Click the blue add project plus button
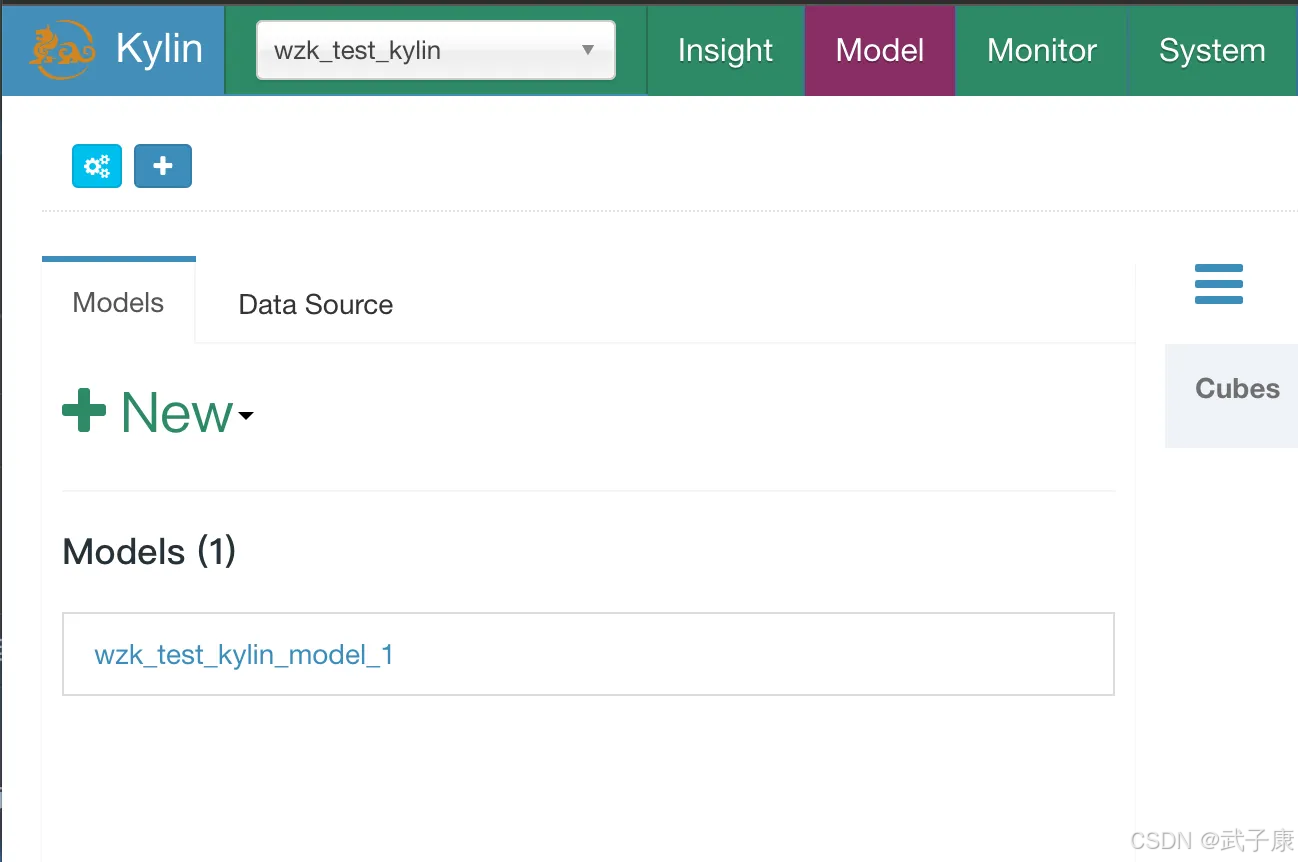The height and width of the screenshot is (862, 1298). (x=163, y=166)
